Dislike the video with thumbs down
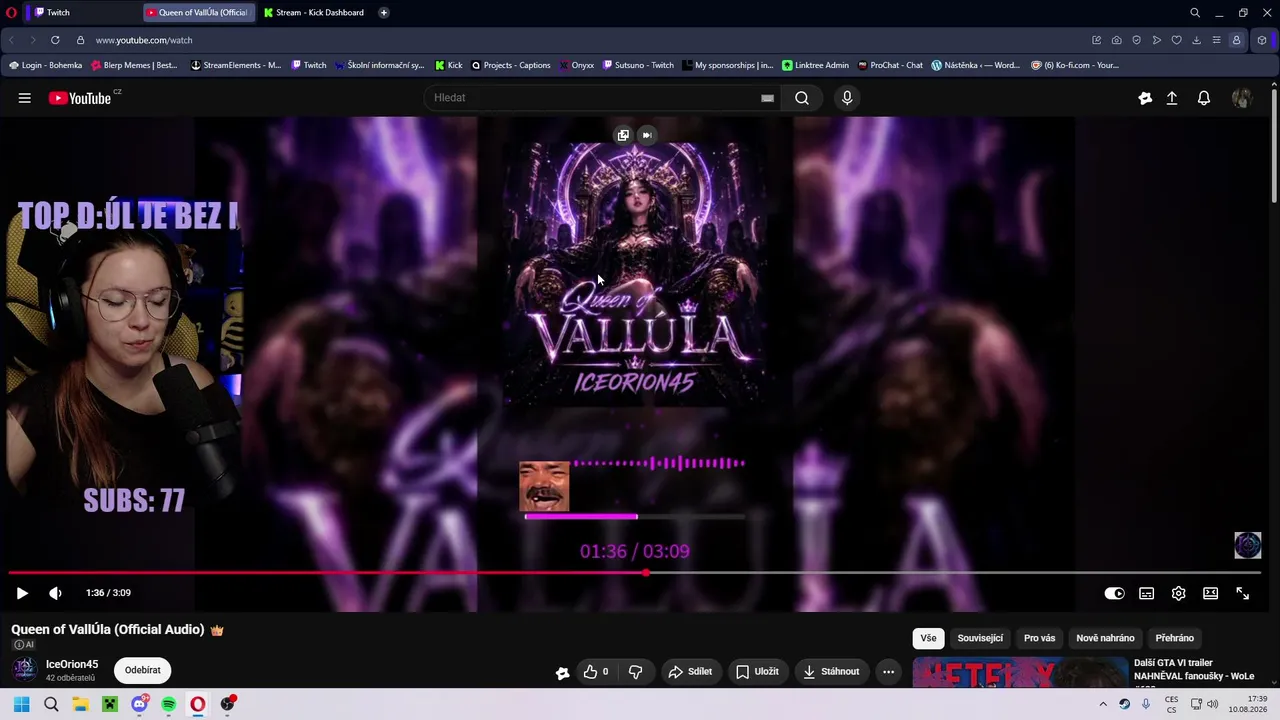The width and height of the screenshot is (1280, 720). coord(635,672)
